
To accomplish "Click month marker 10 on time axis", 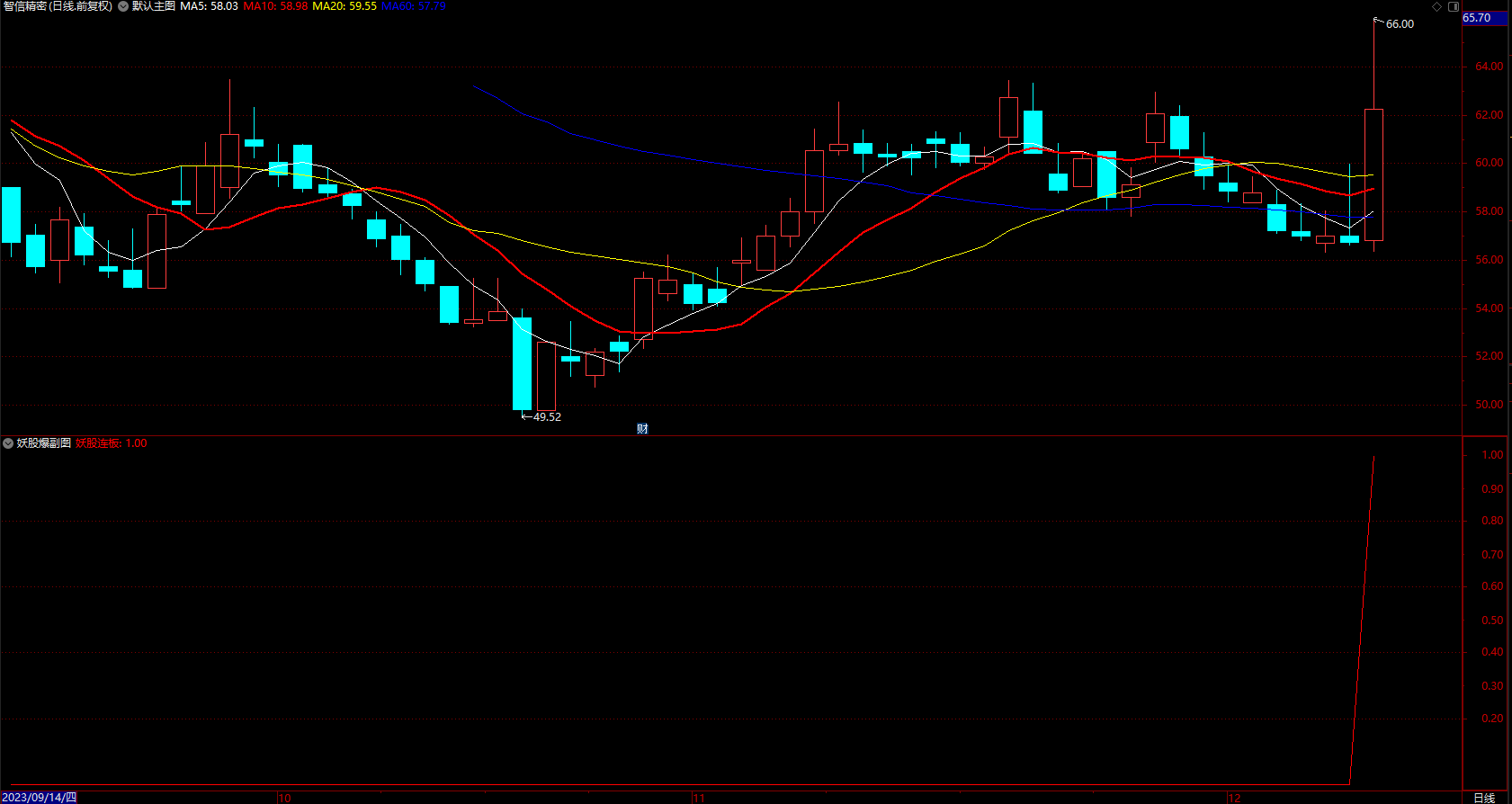I will coord(284,798).
